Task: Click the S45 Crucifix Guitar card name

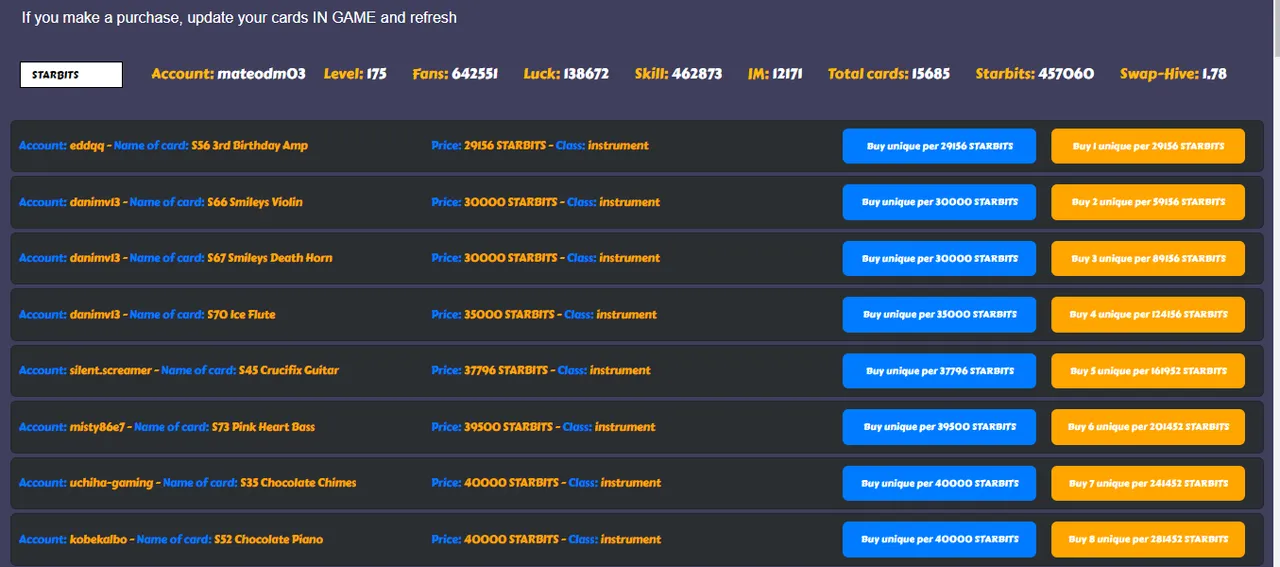Action: coord(288,370)
